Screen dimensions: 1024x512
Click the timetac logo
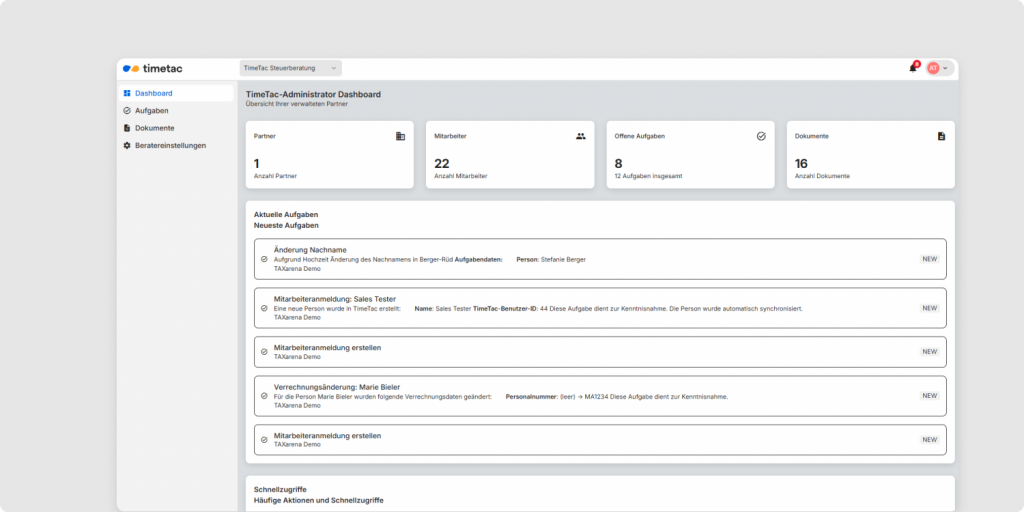click(152, 68)
